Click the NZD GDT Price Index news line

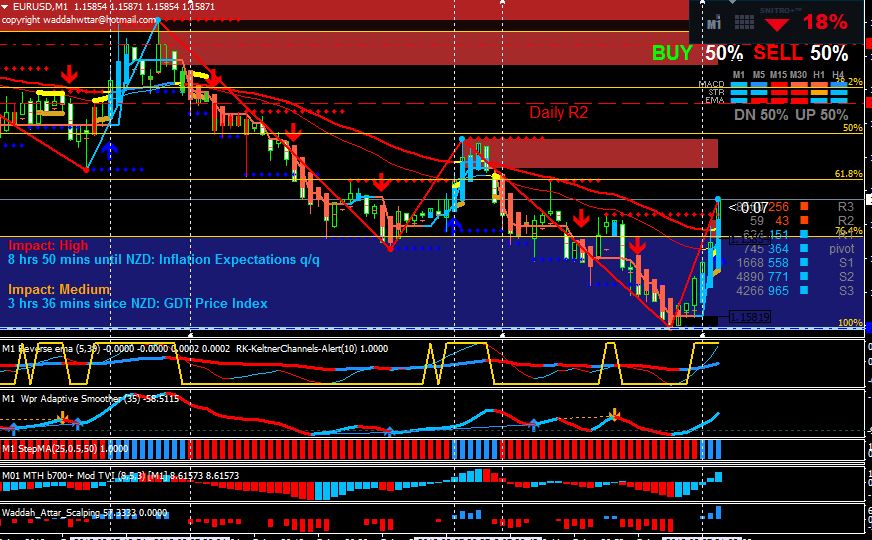pyautogui.click(x=137, y=304)
